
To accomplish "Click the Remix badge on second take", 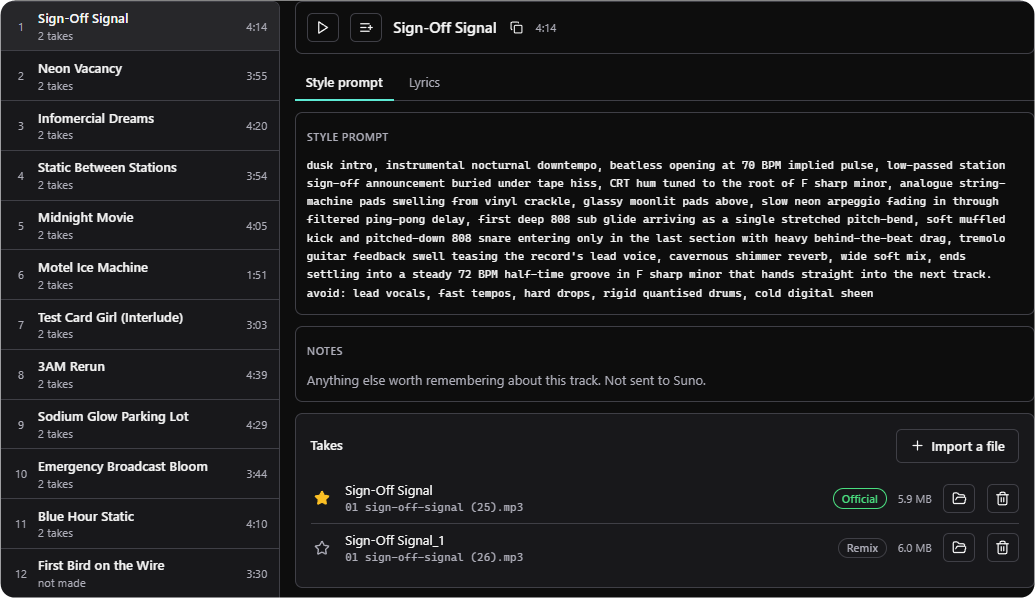I will click(x=862, y=548).
